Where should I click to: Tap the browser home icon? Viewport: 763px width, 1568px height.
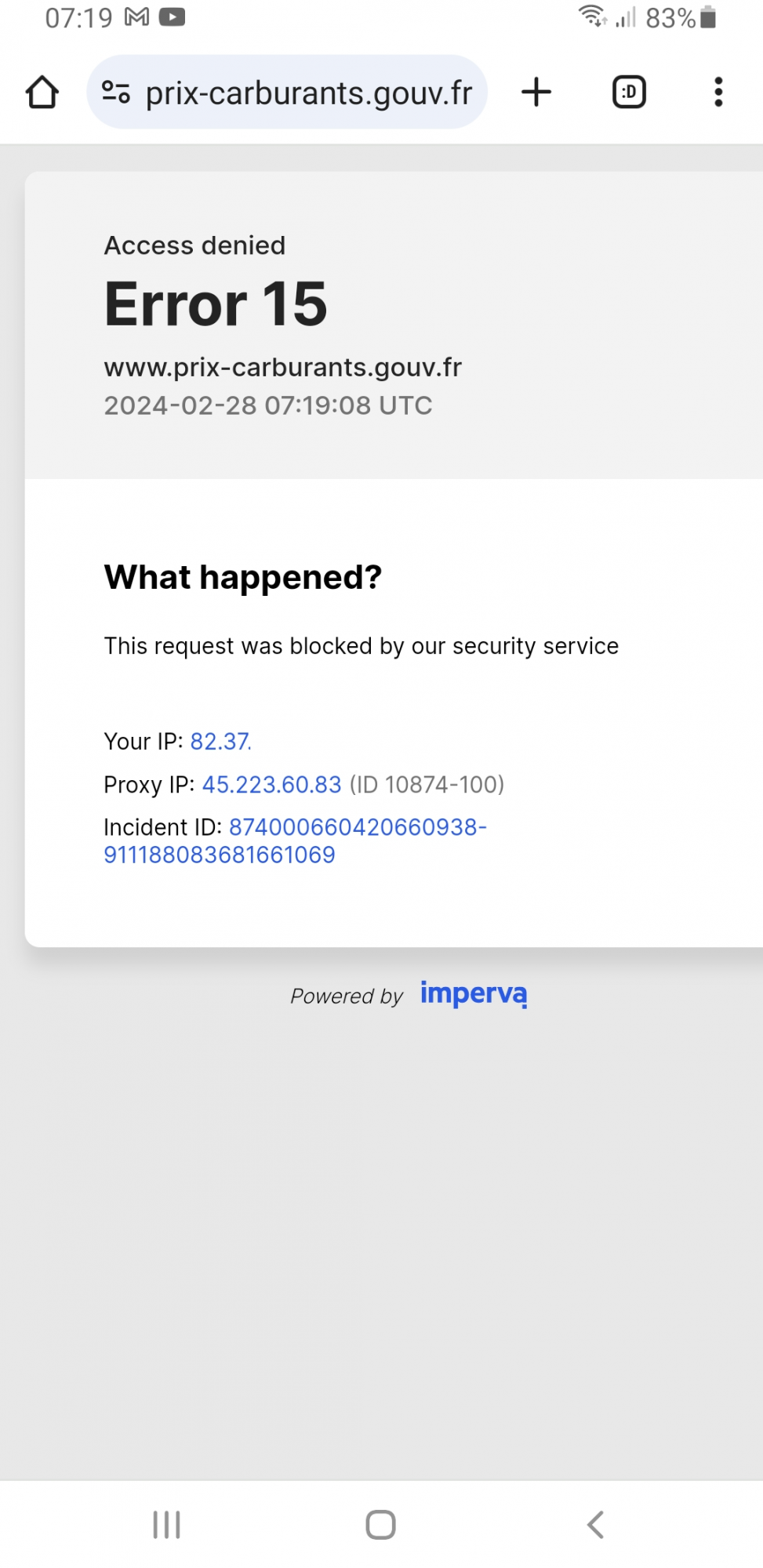(x=42, y=93)
